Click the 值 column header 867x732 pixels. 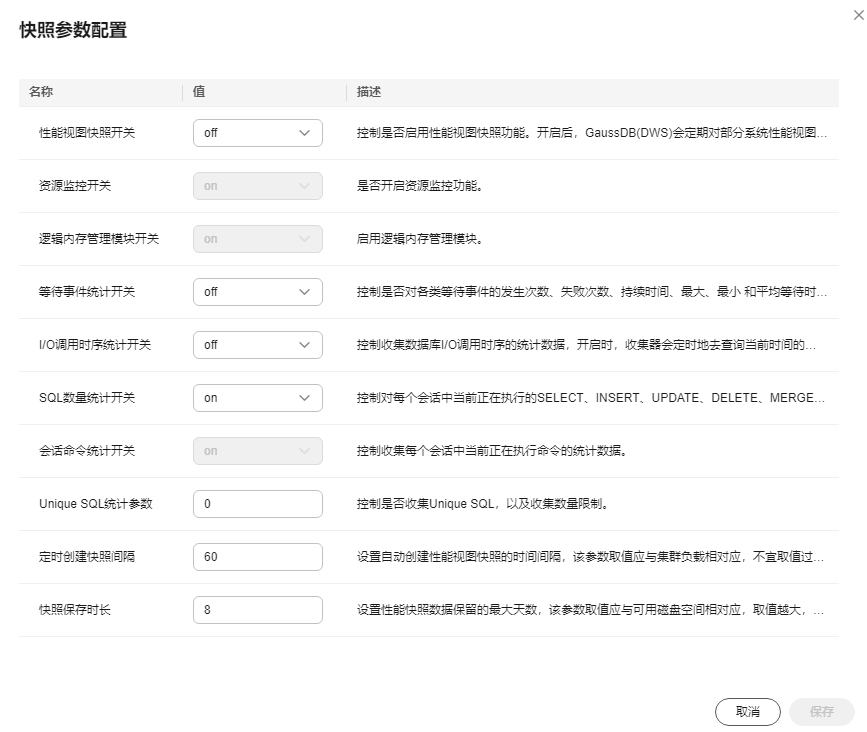(199, 92)
